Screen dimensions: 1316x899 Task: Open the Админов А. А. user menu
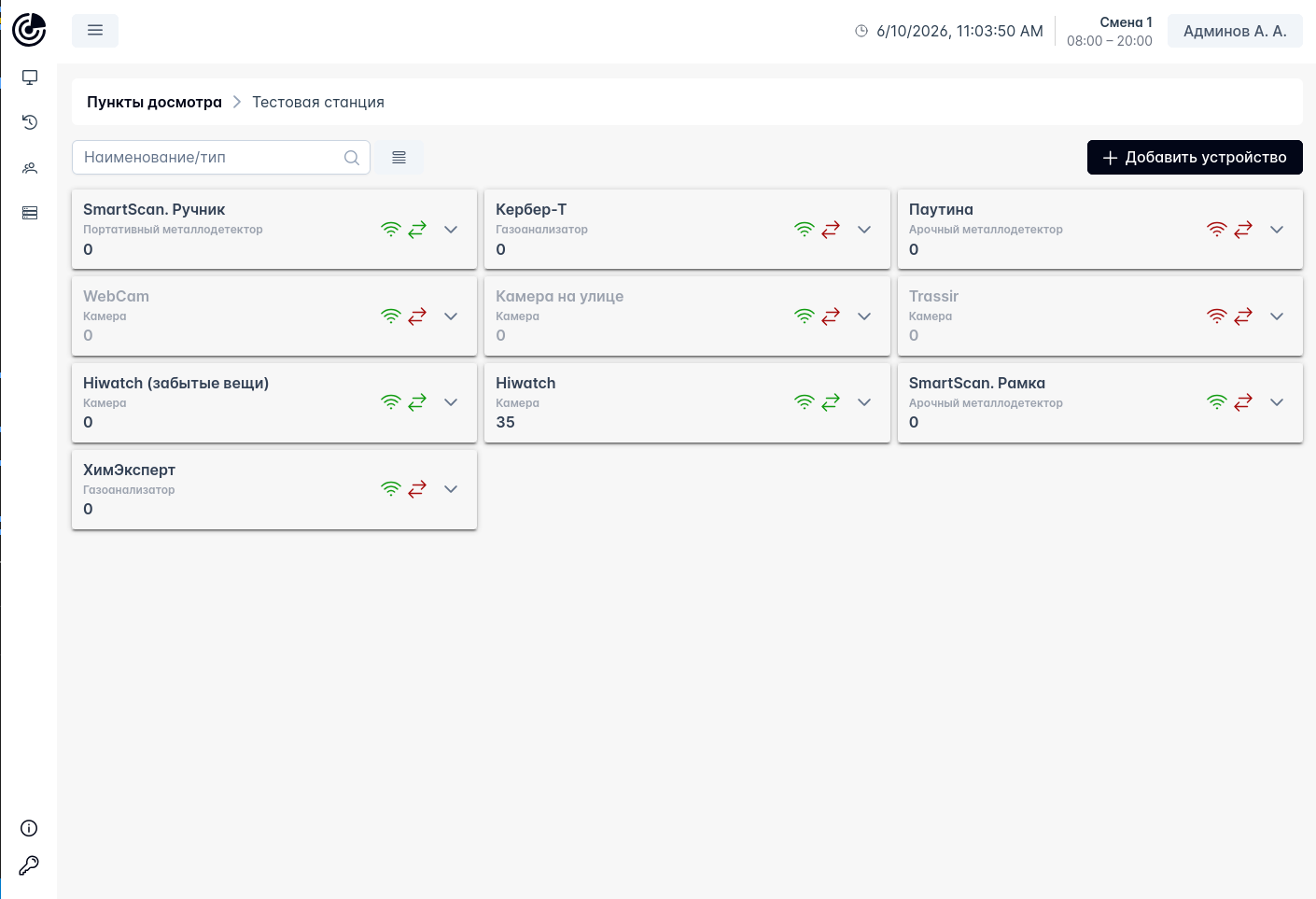click(1235, 31)
